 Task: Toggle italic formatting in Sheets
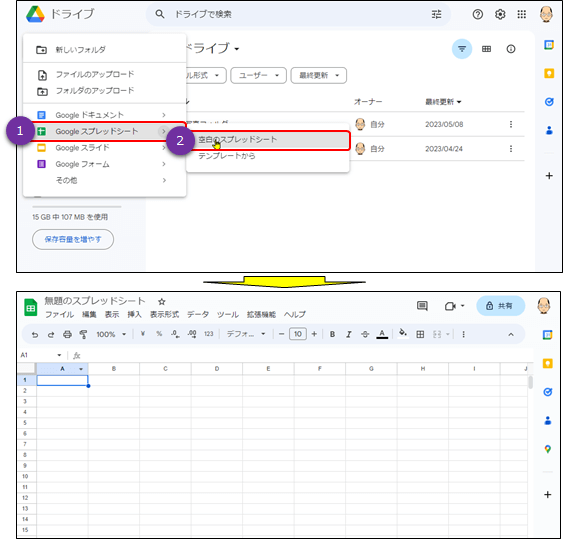coord(348,334)
